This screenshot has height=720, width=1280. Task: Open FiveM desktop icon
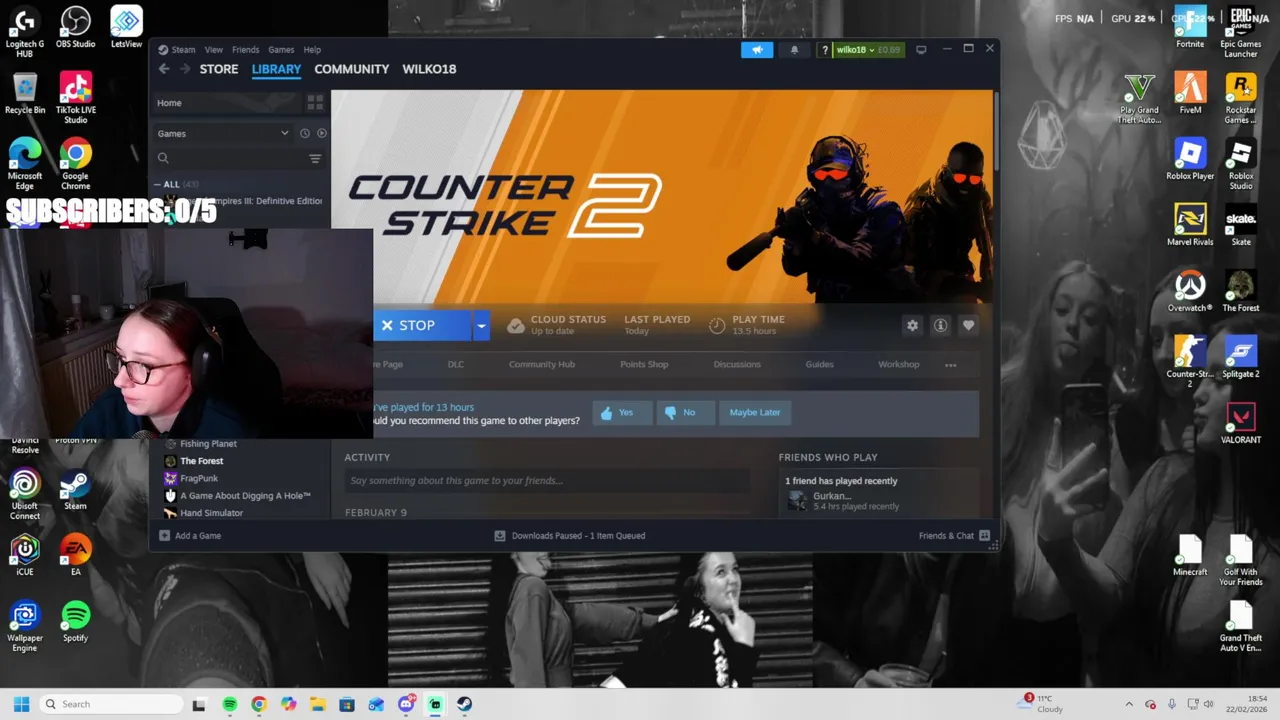click(1190, 93)
